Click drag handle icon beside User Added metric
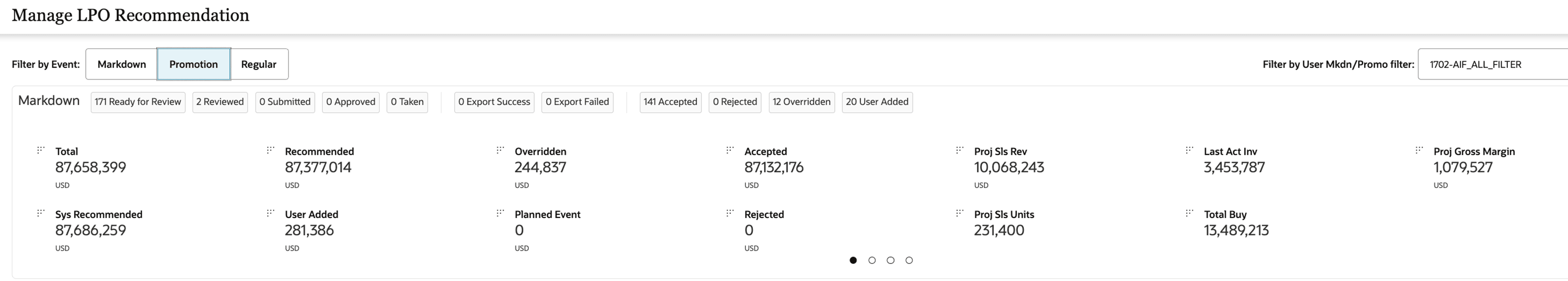Image resolution: width=1568 pixels, height=281 pixels. pyautogui.click(x=270, y=213)
